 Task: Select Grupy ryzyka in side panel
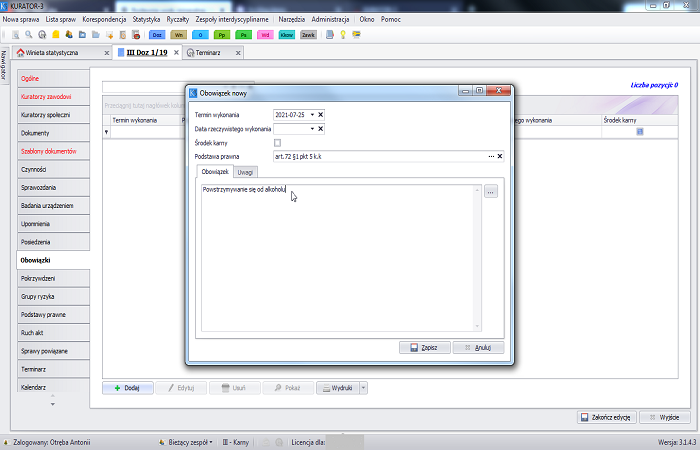point(53,297)
